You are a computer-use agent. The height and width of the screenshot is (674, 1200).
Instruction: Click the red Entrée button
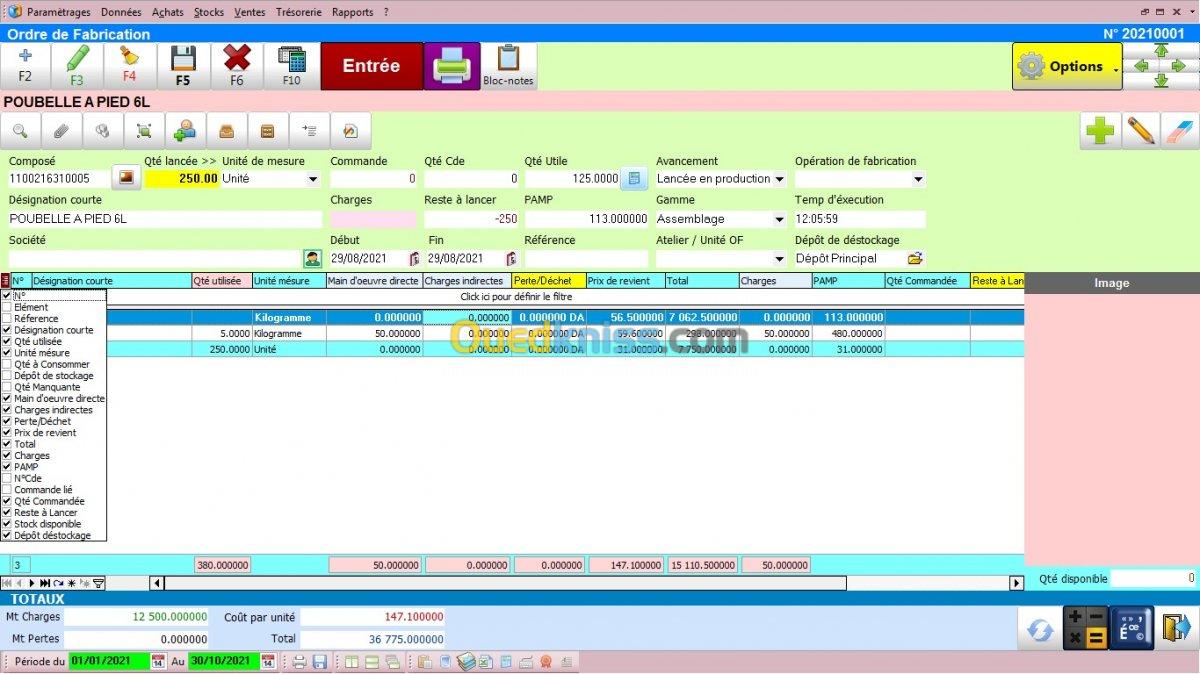click(x=371, y=66)
